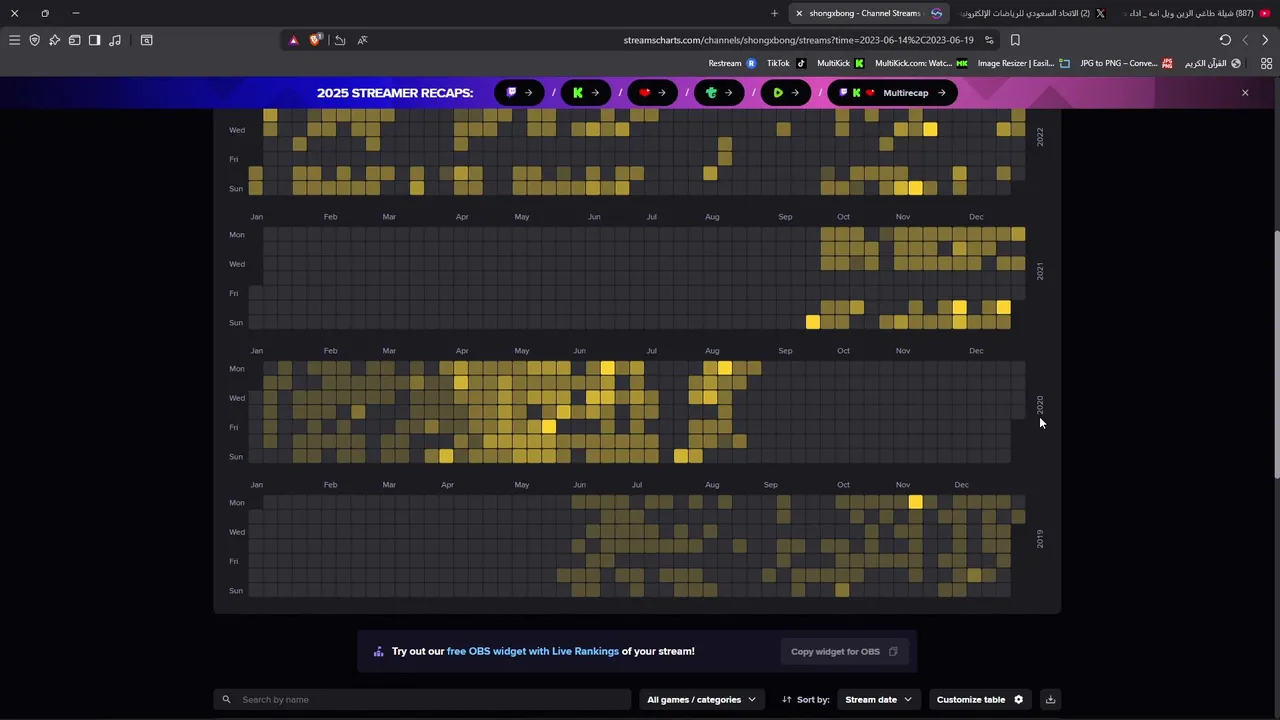Click the bright yellow Sunday cell in 2020 April
This screenshot has width=1280, height=720.
pos(446,456)
